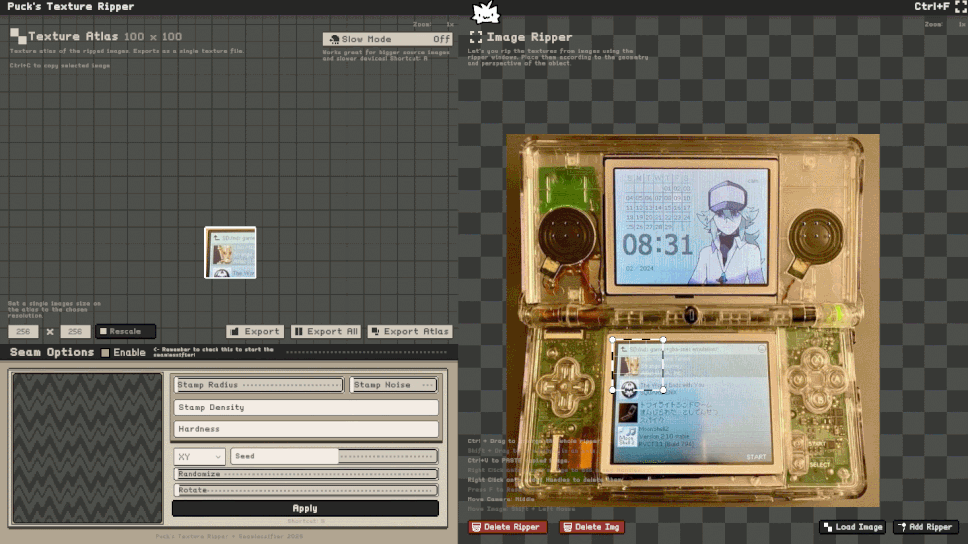Click the Hardness slider
This screenshot has width=968, height=544.
(x=306, y=429)
